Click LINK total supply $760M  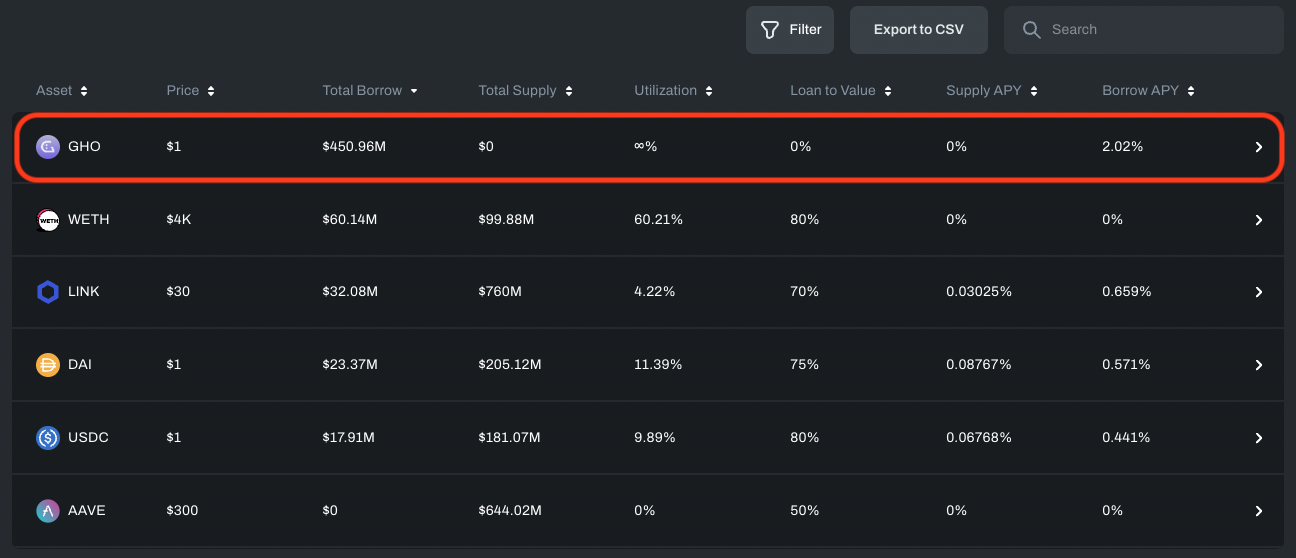click(500, 292)
